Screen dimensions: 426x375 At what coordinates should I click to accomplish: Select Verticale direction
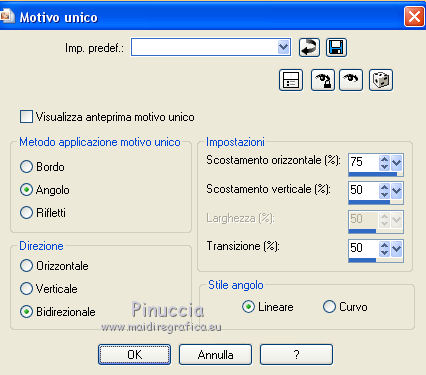coord(26,289)
